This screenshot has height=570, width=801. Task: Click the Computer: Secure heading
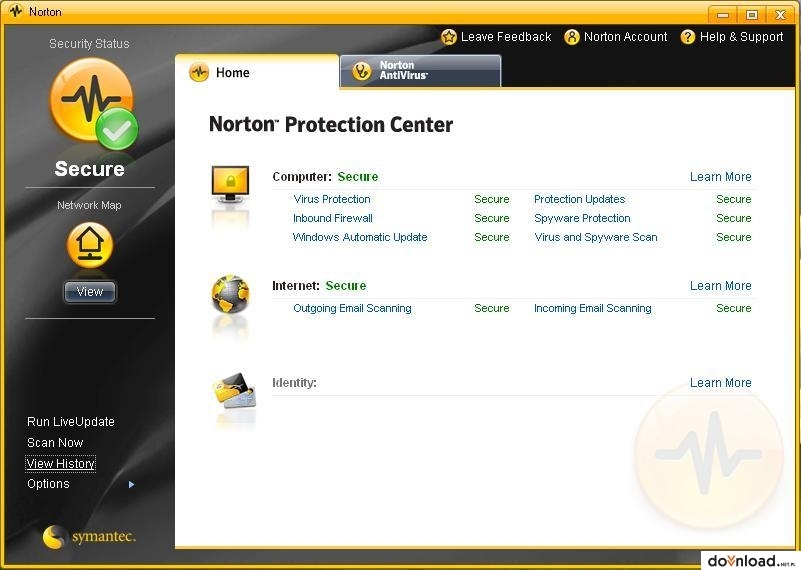click(x=325, y=177)
